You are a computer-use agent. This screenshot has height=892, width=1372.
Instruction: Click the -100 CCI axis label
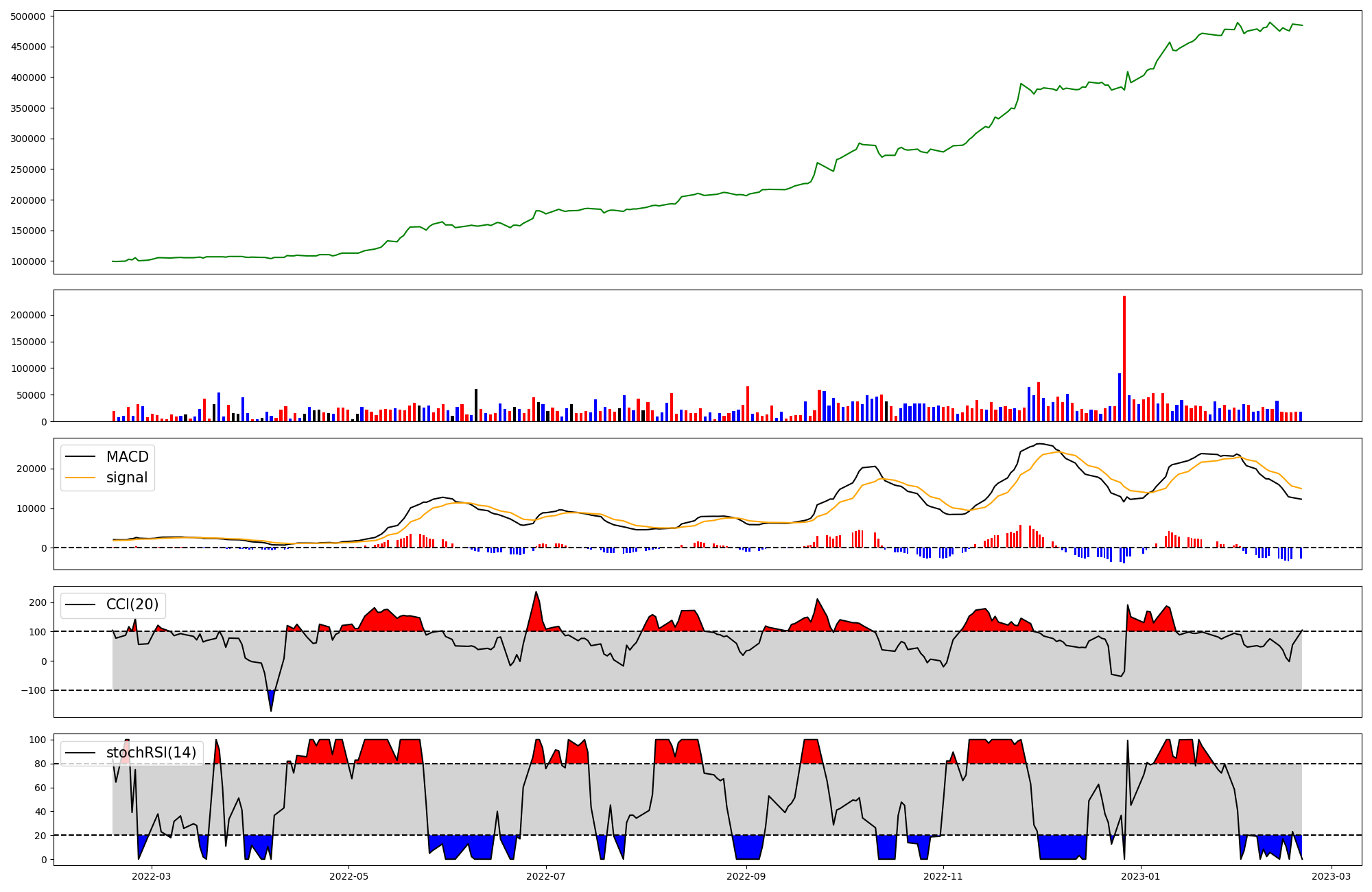(x=33, y=691)
